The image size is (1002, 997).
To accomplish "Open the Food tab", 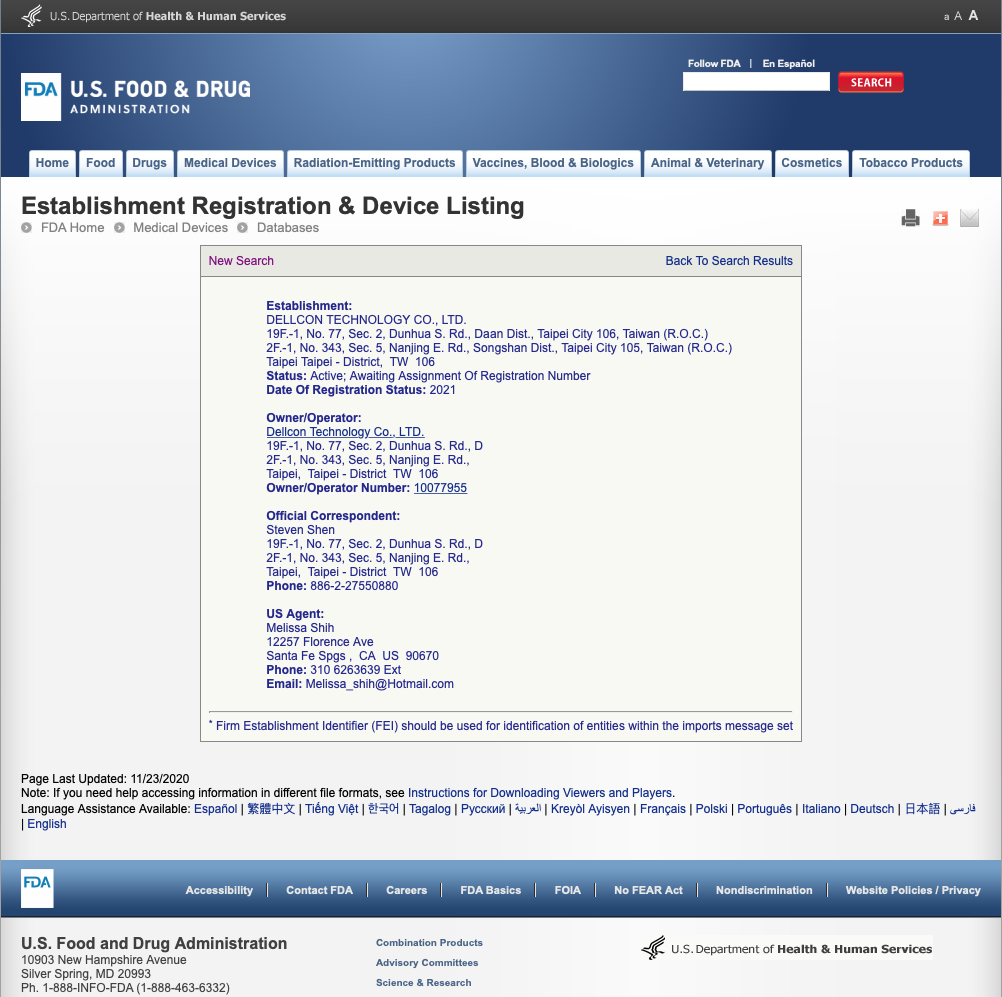I will 101,163.
